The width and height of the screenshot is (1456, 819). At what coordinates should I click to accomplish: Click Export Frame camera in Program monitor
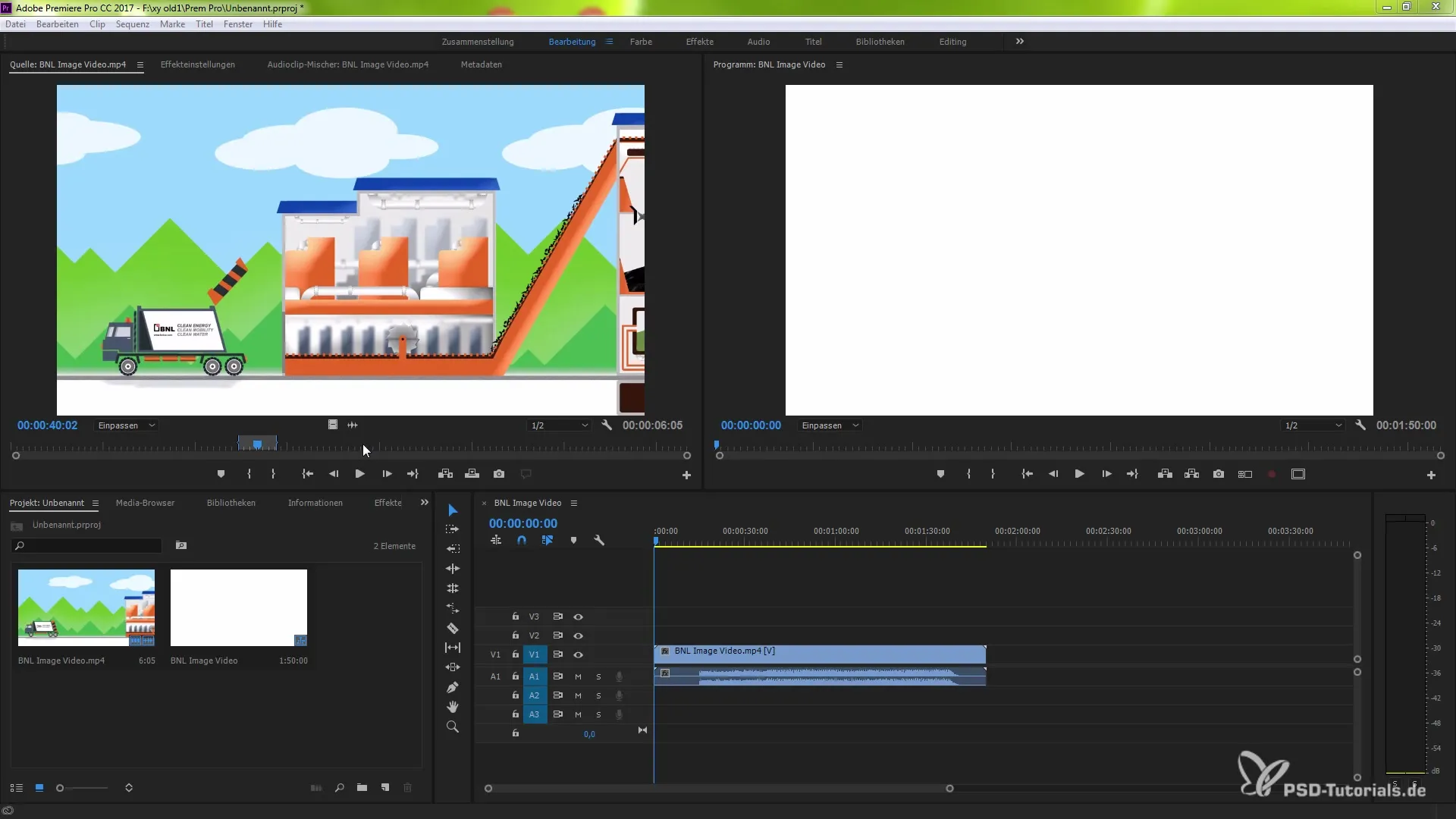(x=1219, y=474)
